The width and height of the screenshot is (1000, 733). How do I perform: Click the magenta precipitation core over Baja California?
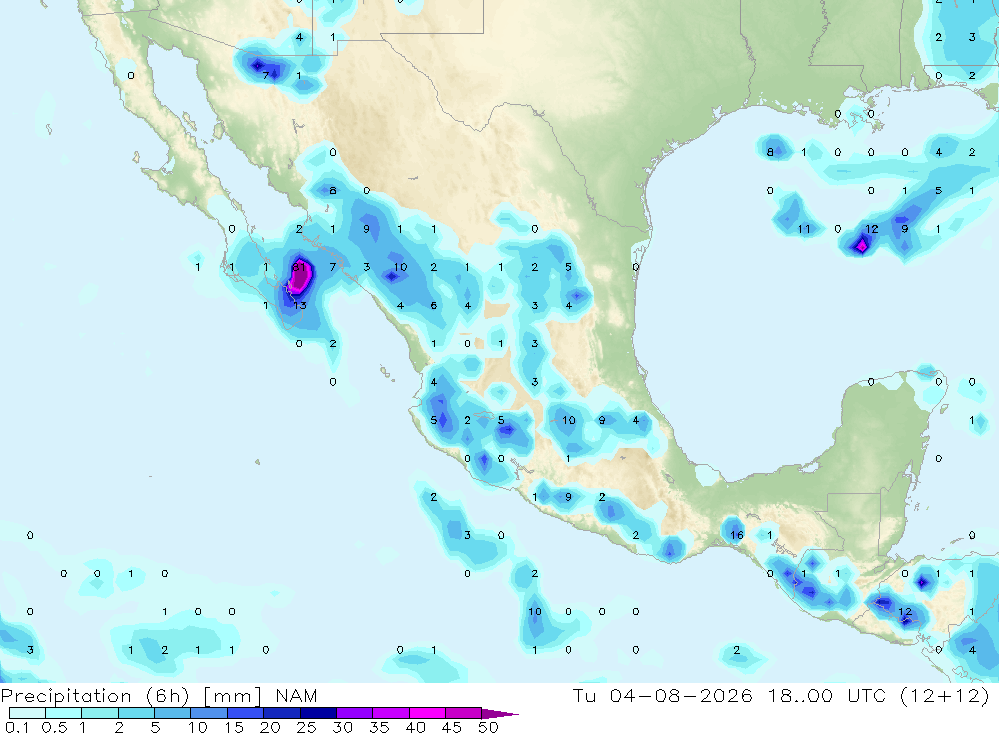[x=300, y=277]
